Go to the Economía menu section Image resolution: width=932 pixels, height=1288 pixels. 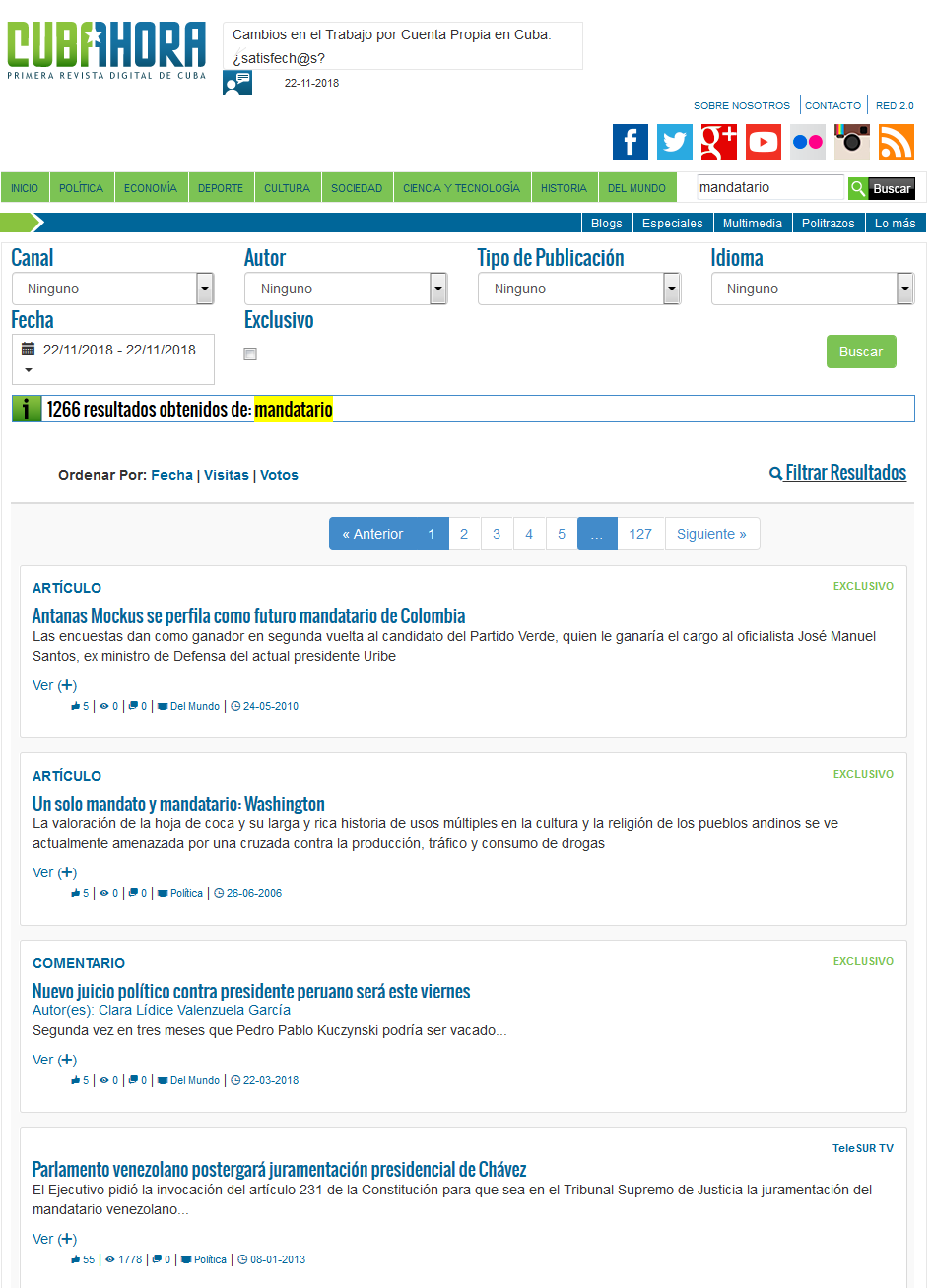pyautogui.click(x=151, y=188)
